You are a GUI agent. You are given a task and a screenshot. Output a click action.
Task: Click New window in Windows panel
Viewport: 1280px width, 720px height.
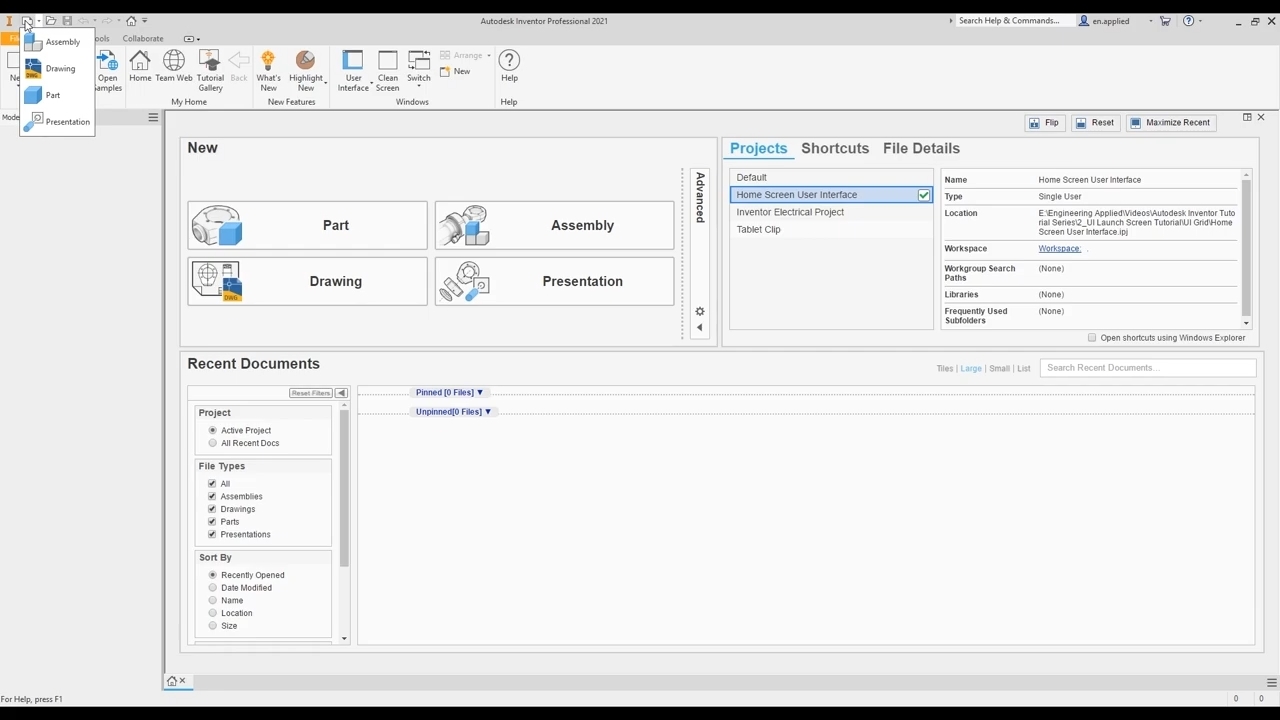(455, 72)
